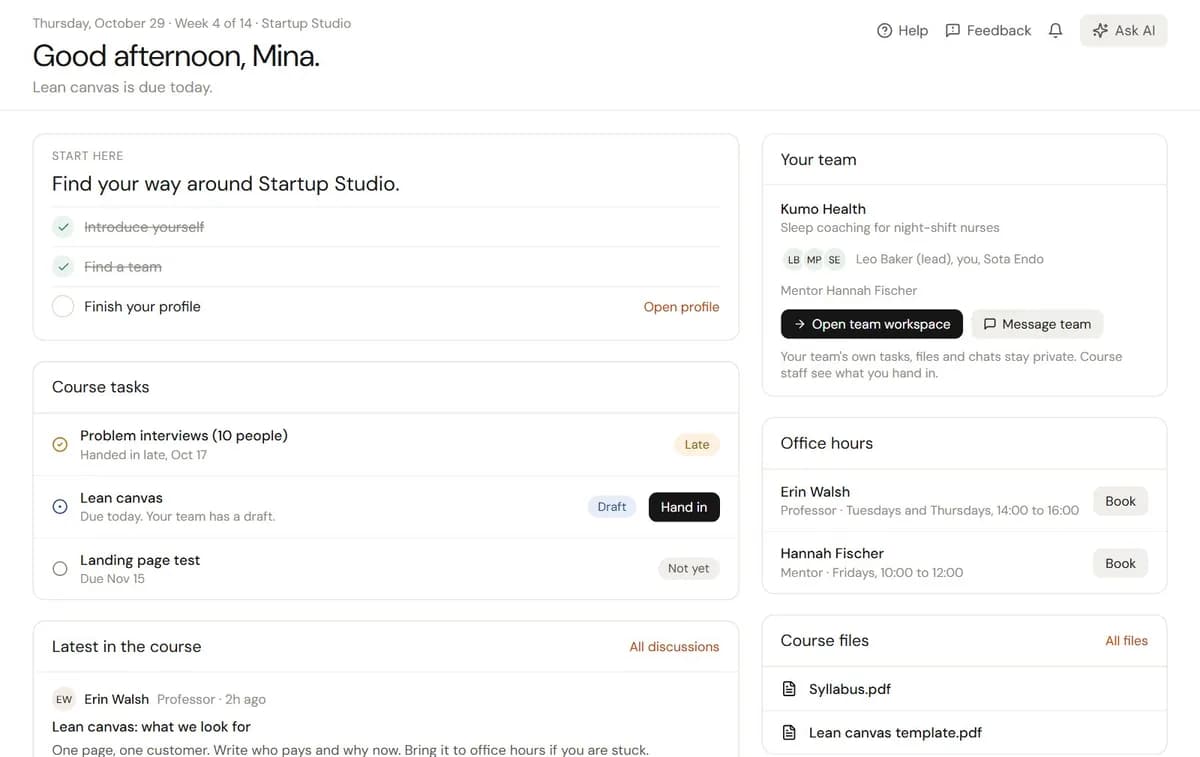Launch the Ask AI assistant
This screenshot has height=757, width=1200.
pyautogui.click(x=1123, y=31)
